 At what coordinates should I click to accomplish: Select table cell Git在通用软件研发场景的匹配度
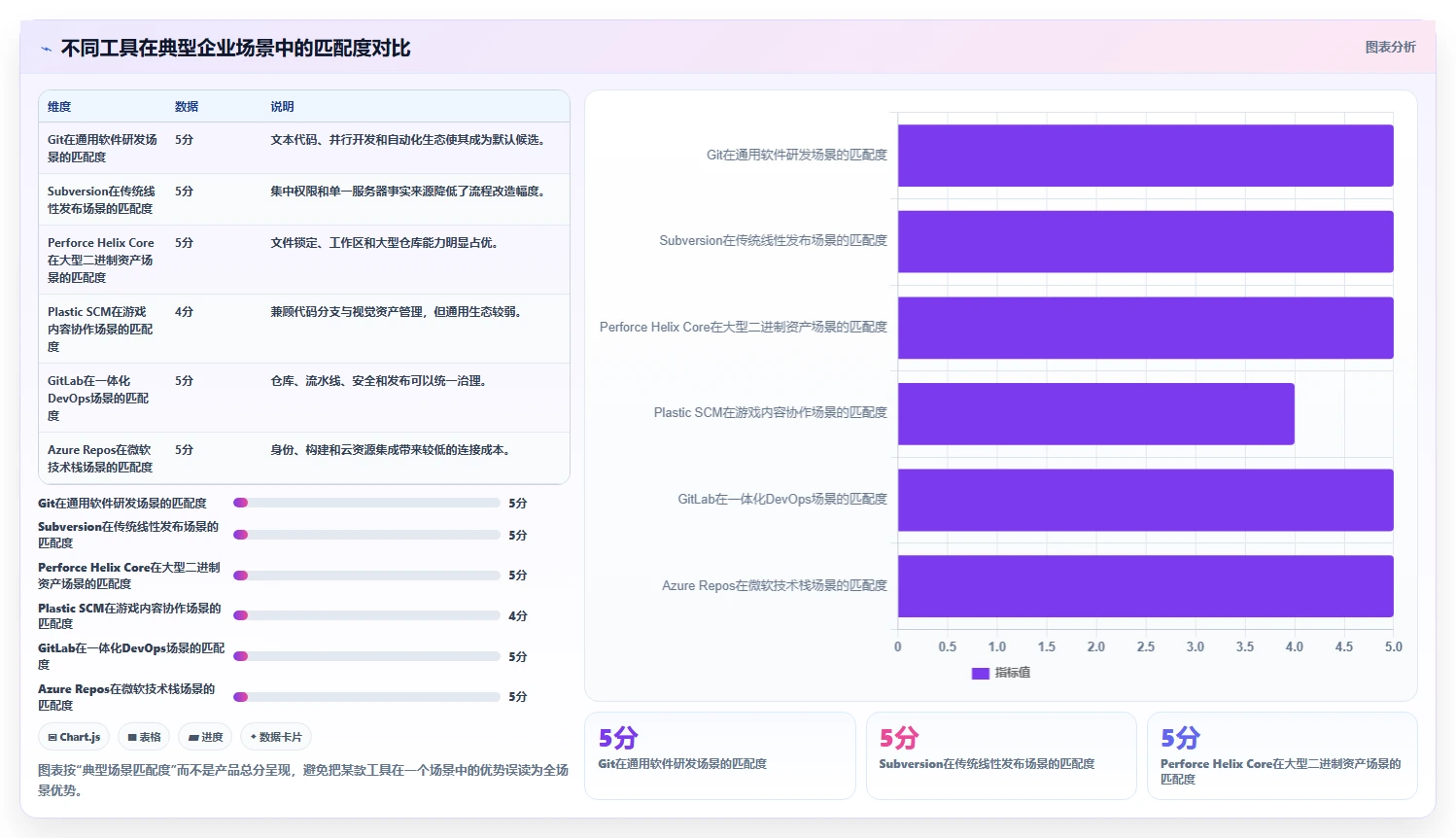point(102,148)
